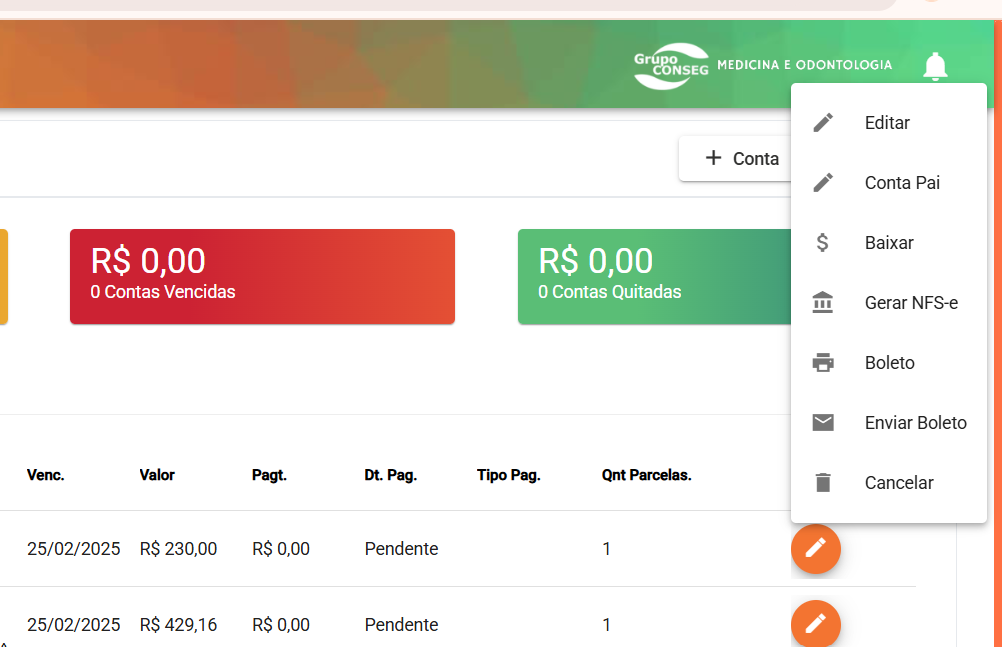The height and width of the screenshot is (647, 1002).
Task: Add a new Conta with plus button
Action: point(741,158)
